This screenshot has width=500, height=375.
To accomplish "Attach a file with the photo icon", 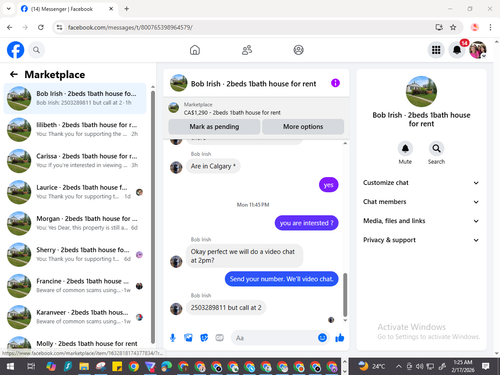I will [x=188, y=338].
